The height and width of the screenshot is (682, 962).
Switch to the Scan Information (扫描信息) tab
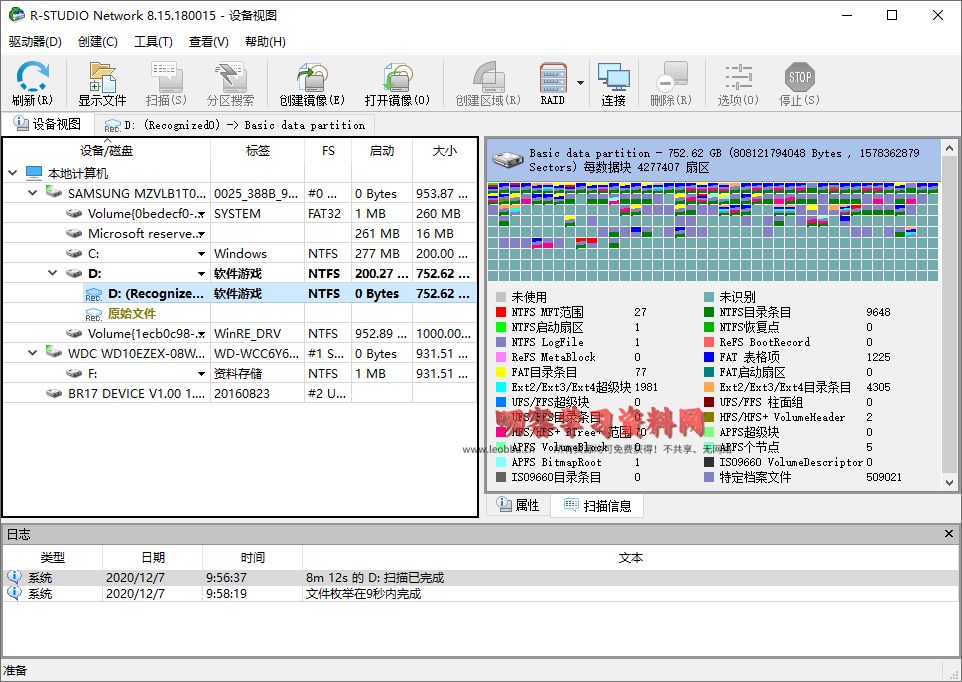click(598, 506)
